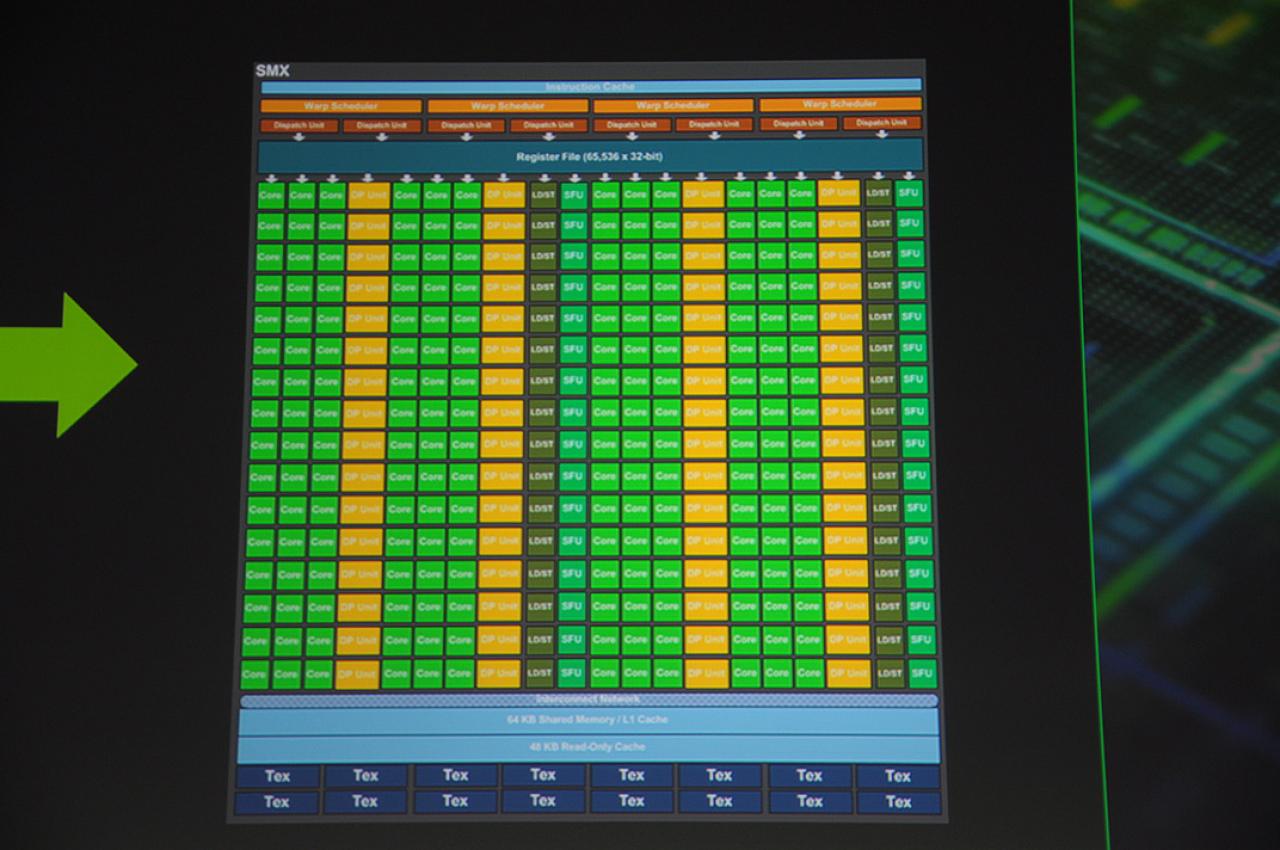
Task: Select the rightmost Dispatch Unit block
Action: coord(881,123)
